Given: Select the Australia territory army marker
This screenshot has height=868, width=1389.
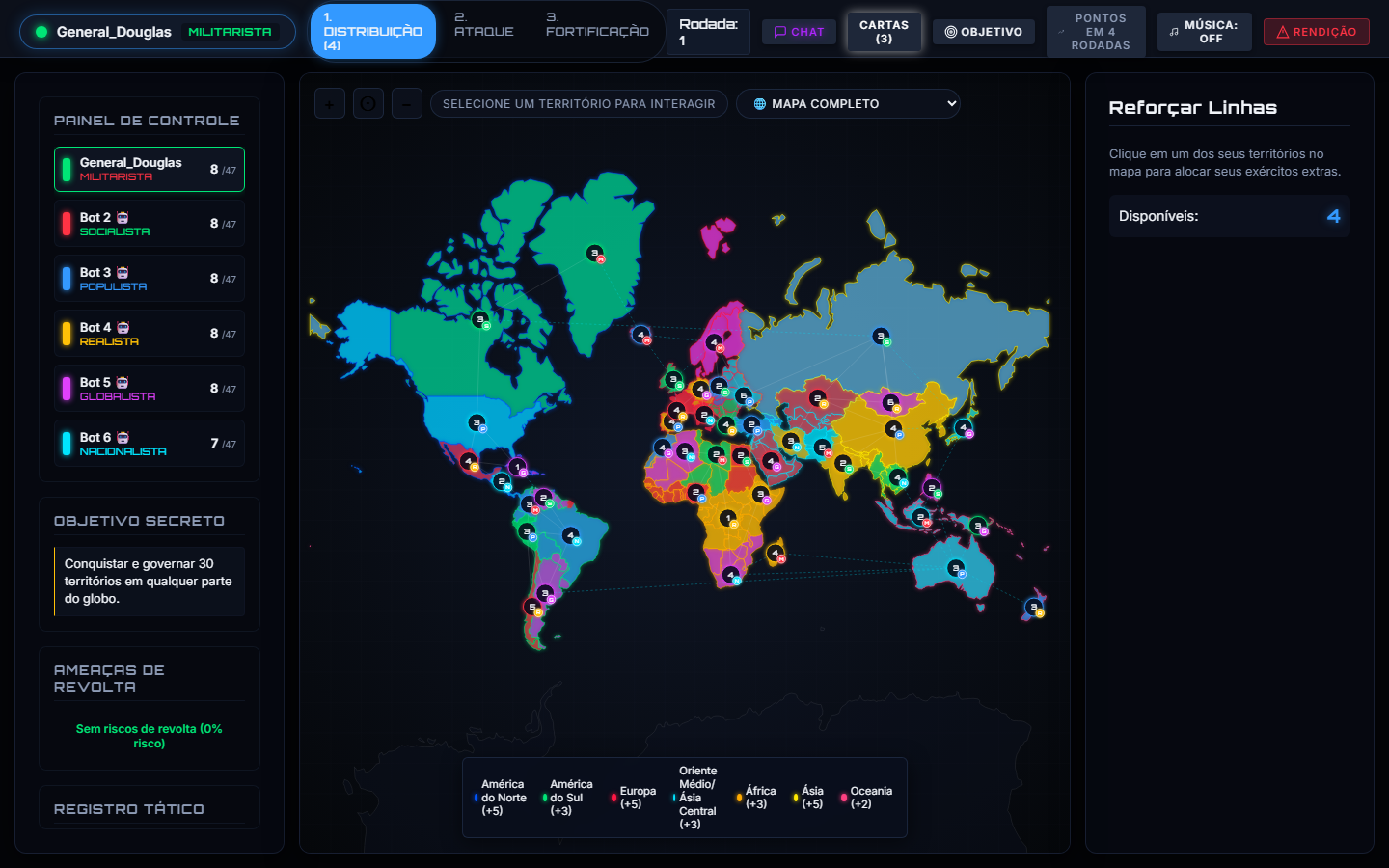Looking at the screenshot, I should point(956,568).
